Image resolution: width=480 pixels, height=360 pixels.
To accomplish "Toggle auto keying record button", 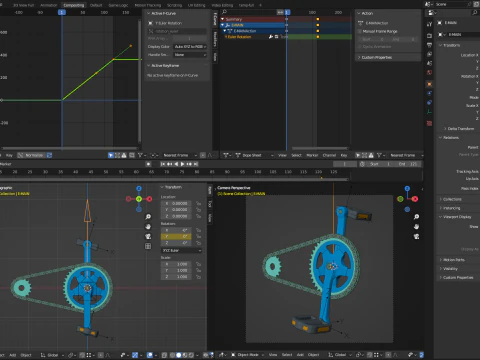I will pyautogui.click(x=149, y=164).
